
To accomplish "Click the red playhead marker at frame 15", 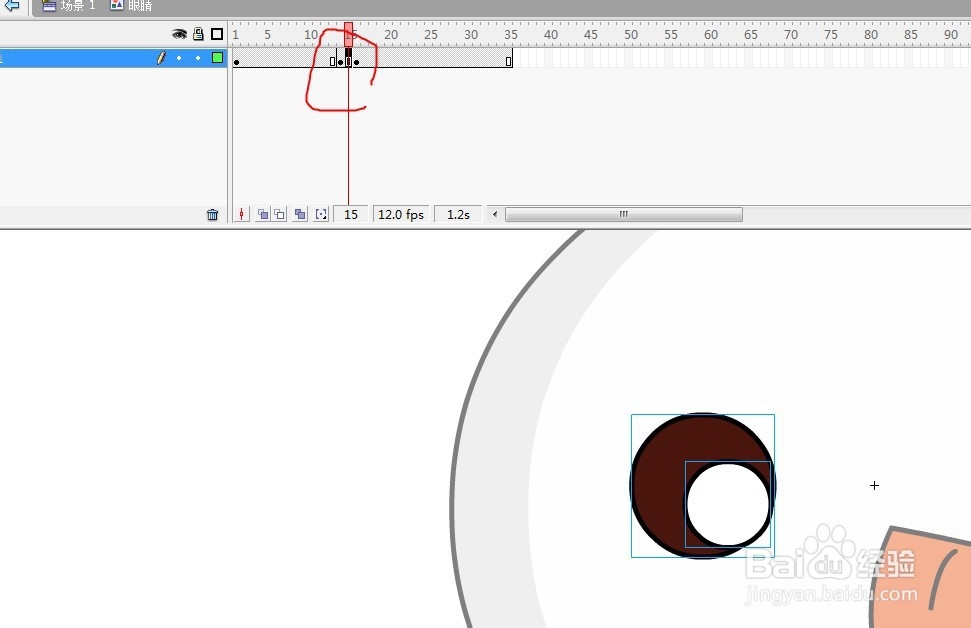I will [349, 34].
